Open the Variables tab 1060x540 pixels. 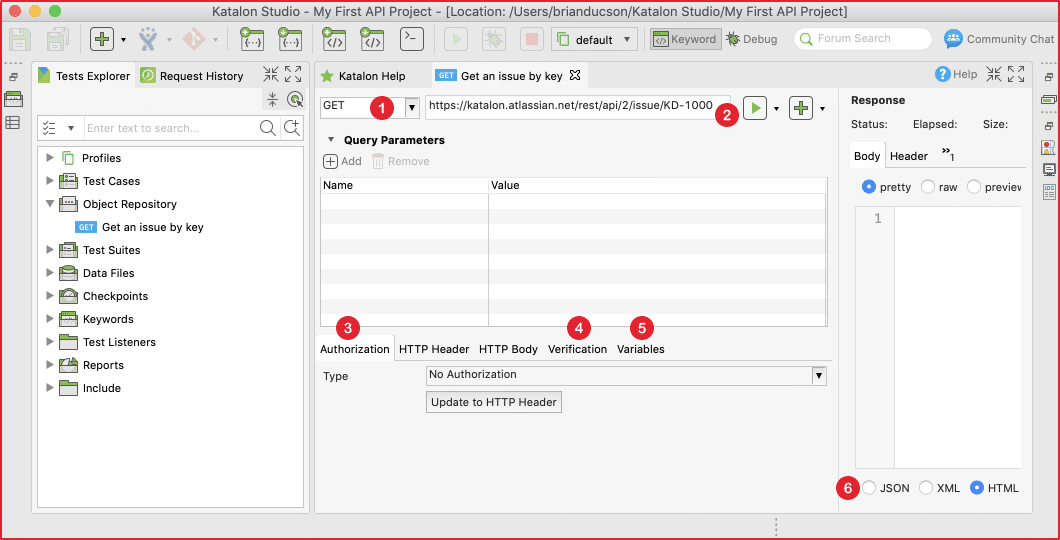(641, 349)
